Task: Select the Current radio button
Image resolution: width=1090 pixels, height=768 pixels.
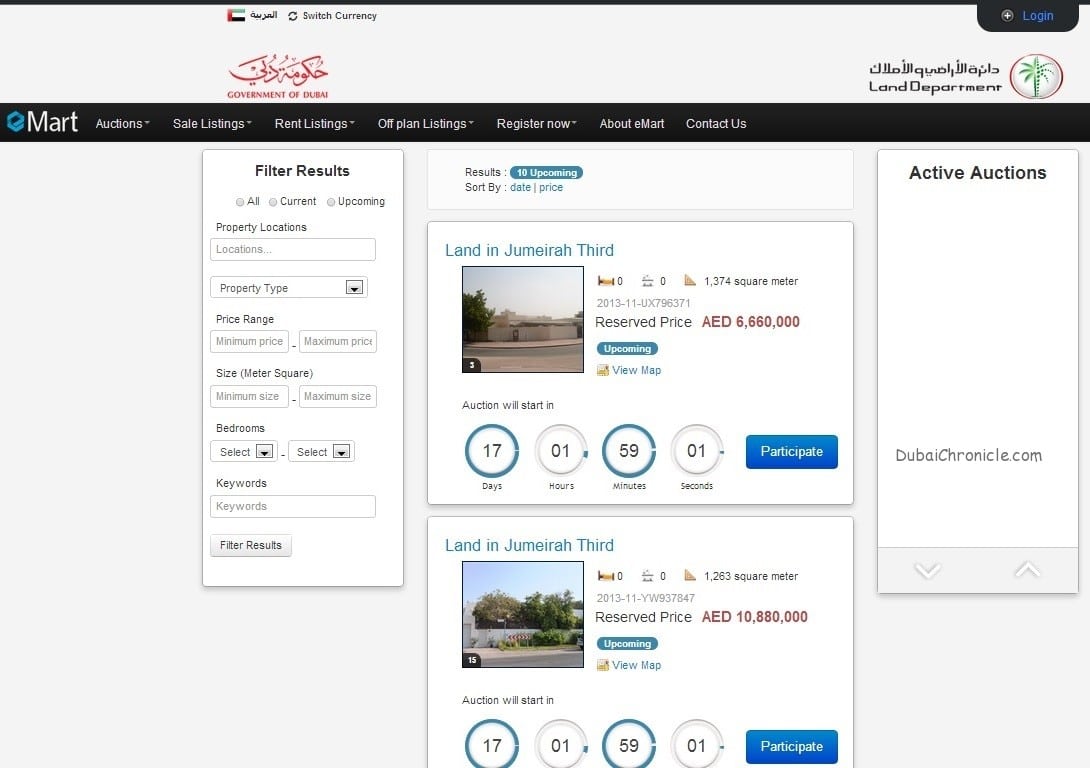Action: point(273,202)
